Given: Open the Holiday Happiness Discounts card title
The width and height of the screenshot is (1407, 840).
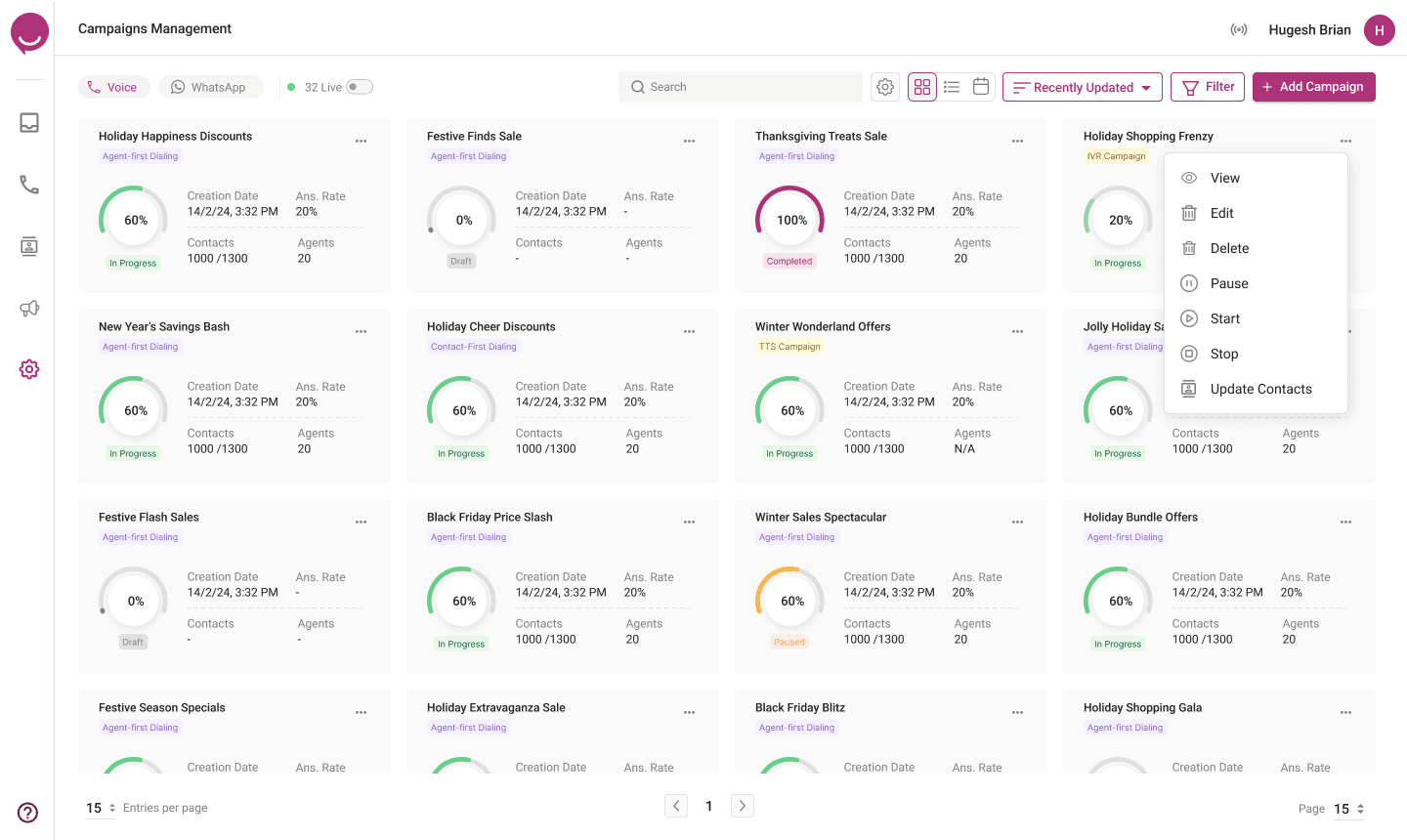Looking at the screenshot, I should click(175, 137).
